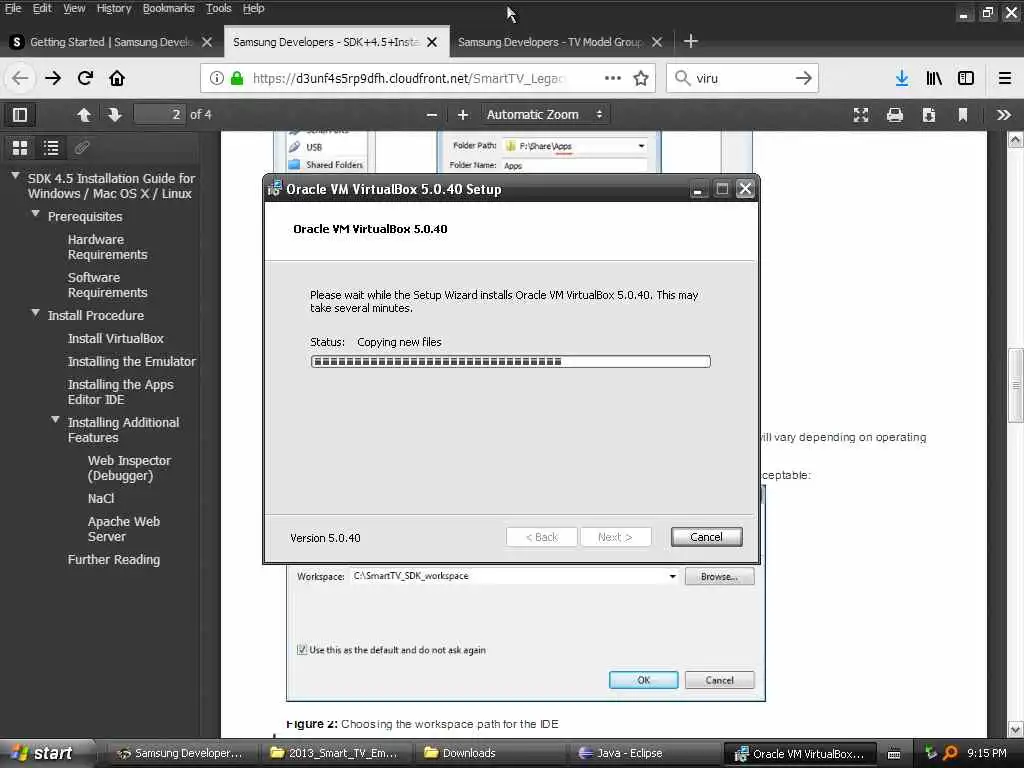The image size is (1024, 768).
Task: Open the View menu
Action: [74, 8]
